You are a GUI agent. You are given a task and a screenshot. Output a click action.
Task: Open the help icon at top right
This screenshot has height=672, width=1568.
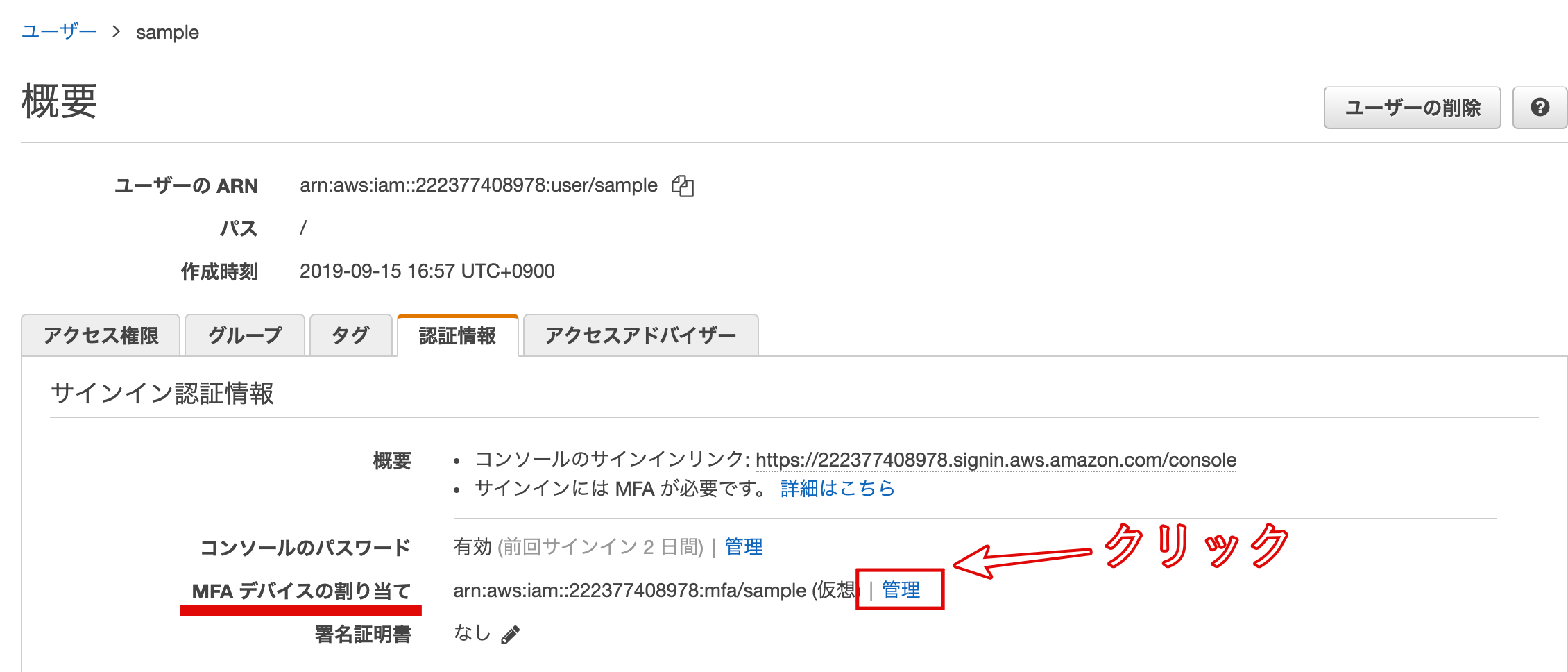[x=1540, y=107]
